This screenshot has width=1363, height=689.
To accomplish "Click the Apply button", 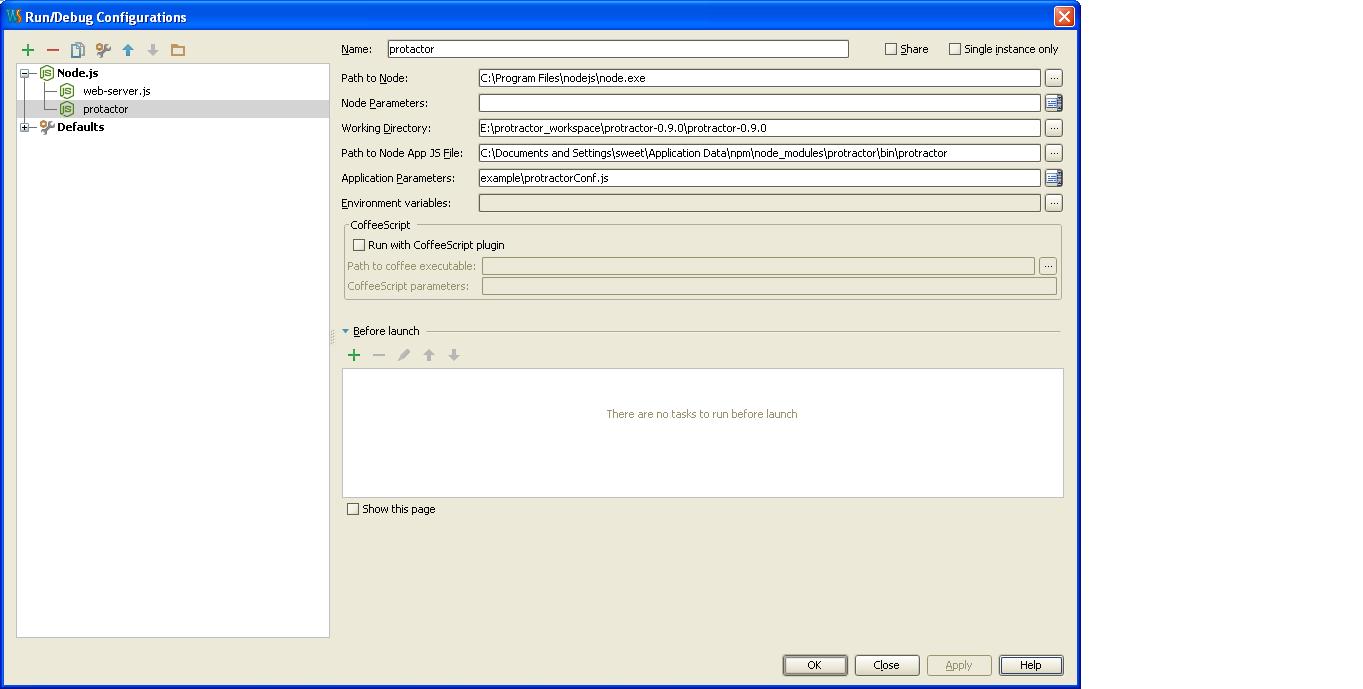I will tap(959, 665).
